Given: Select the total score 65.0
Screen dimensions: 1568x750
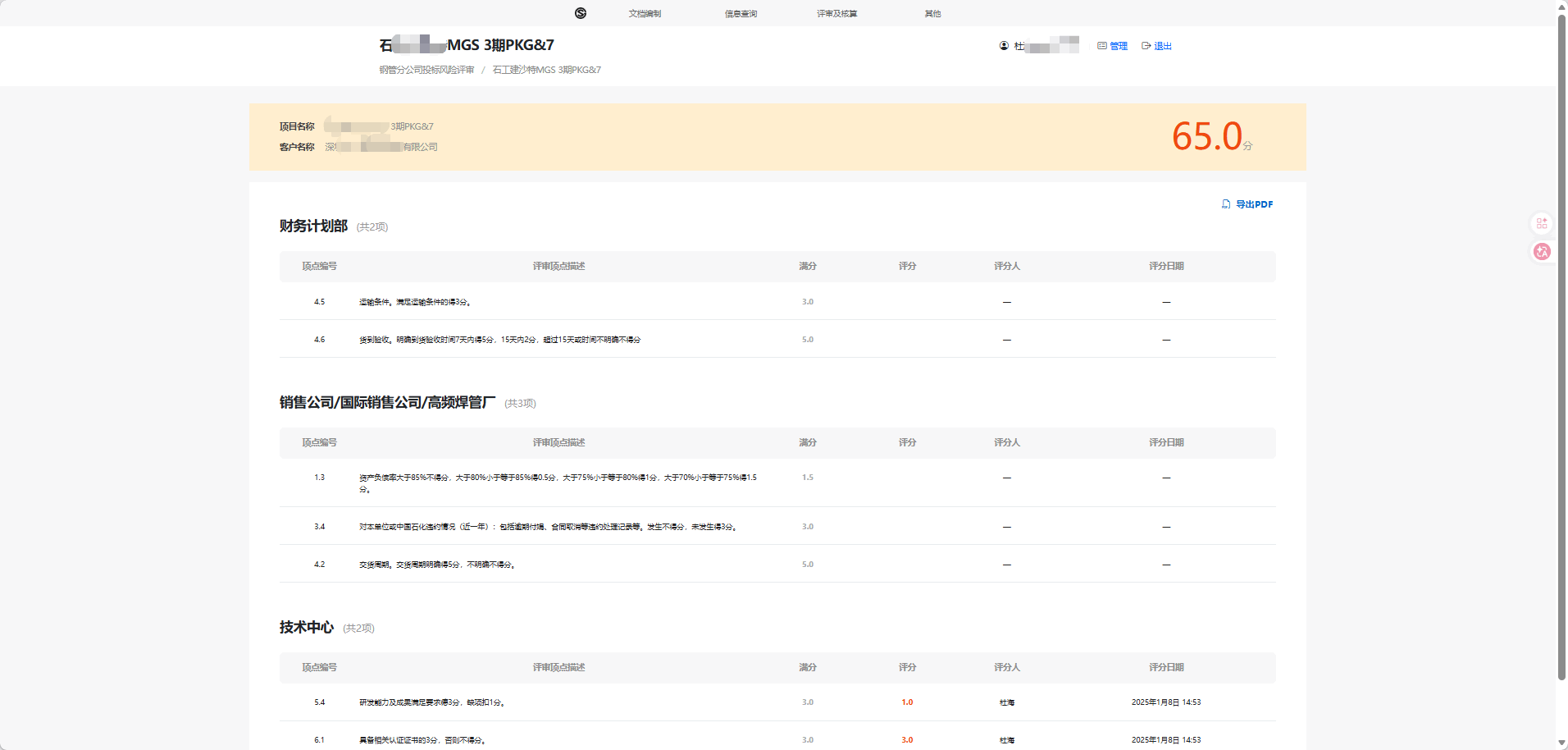Looking at the screenshot, I should point(1207,136).
